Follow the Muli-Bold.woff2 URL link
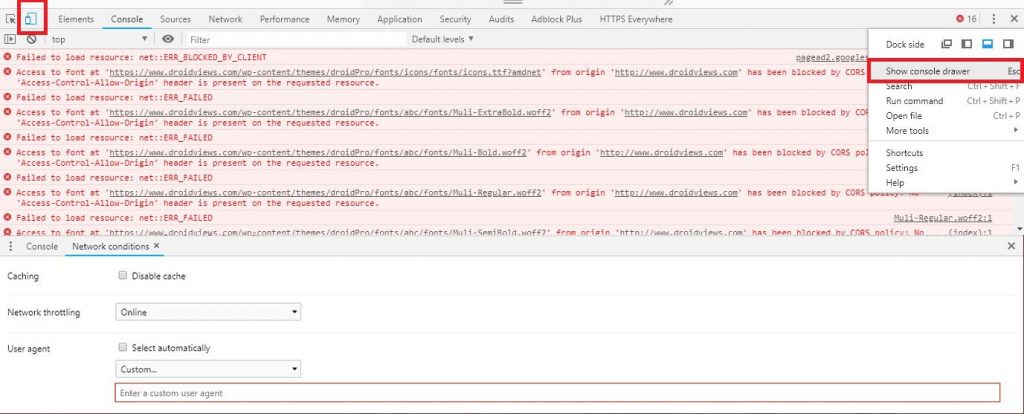The height and width of the screenshot is (414, 1024). 318,153
